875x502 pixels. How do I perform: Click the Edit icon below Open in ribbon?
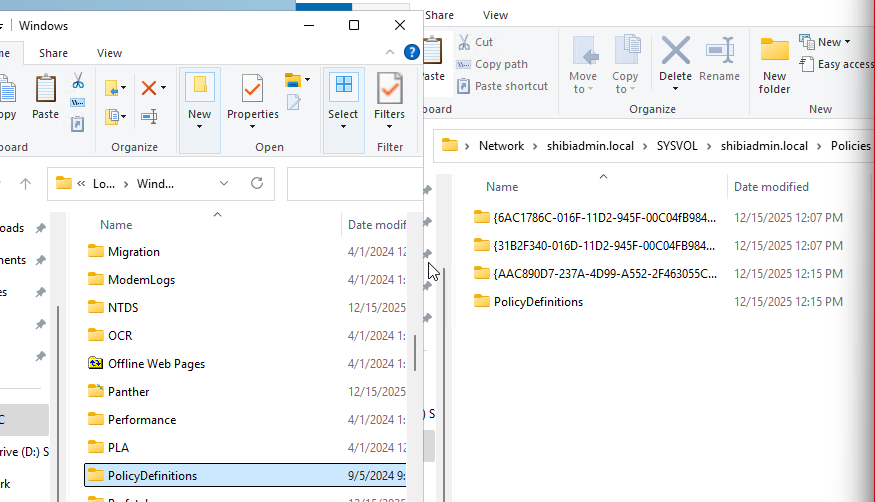(x=294, y=103)
